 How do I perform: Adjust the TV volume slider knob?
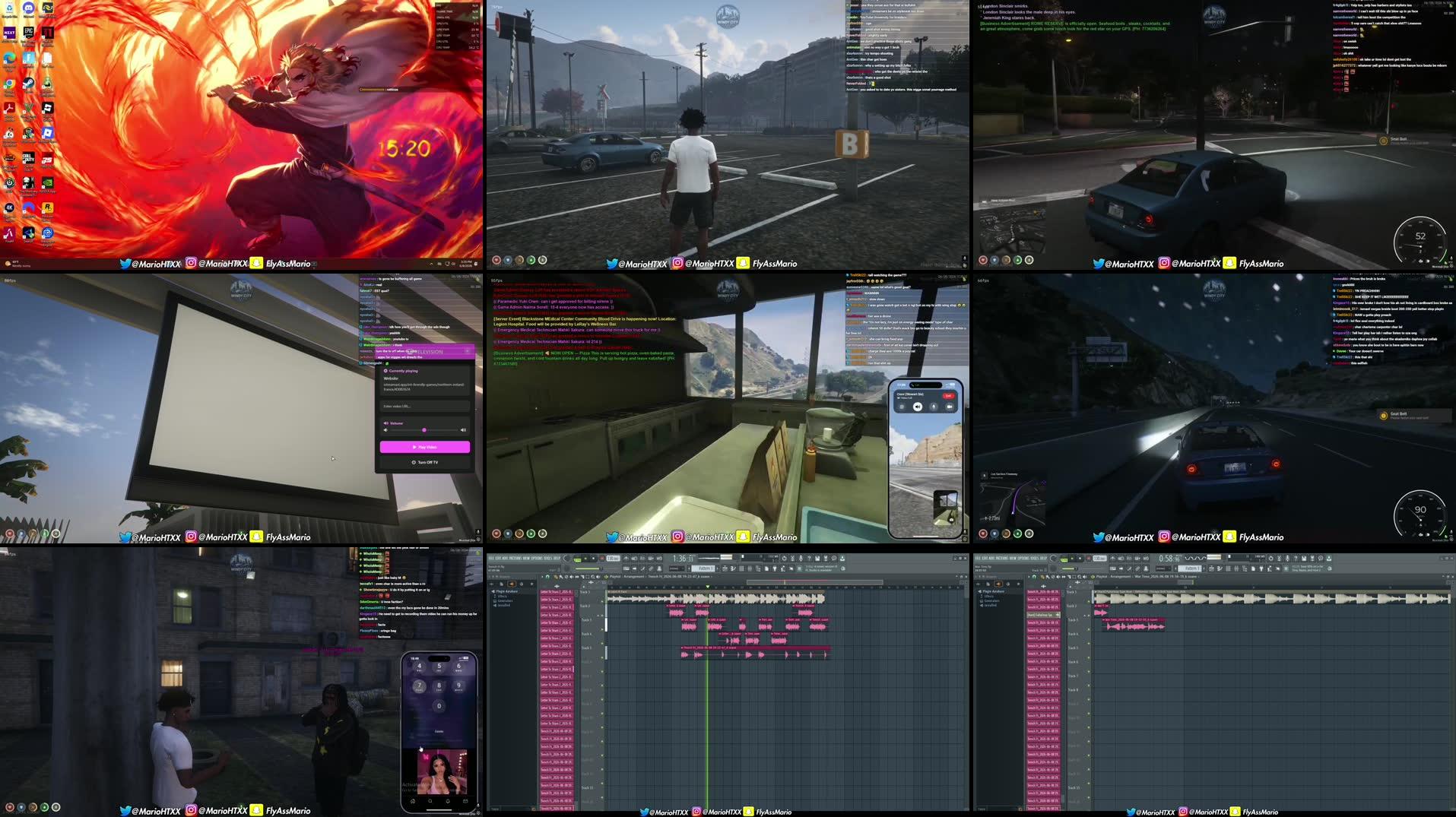[424, 430]
